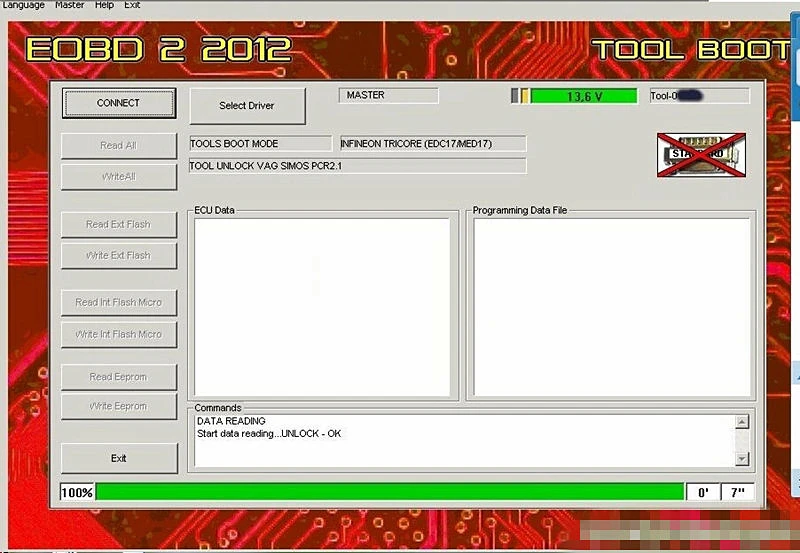
Task: Click the green 100% progress bar
Action: [x=390, y=492]
